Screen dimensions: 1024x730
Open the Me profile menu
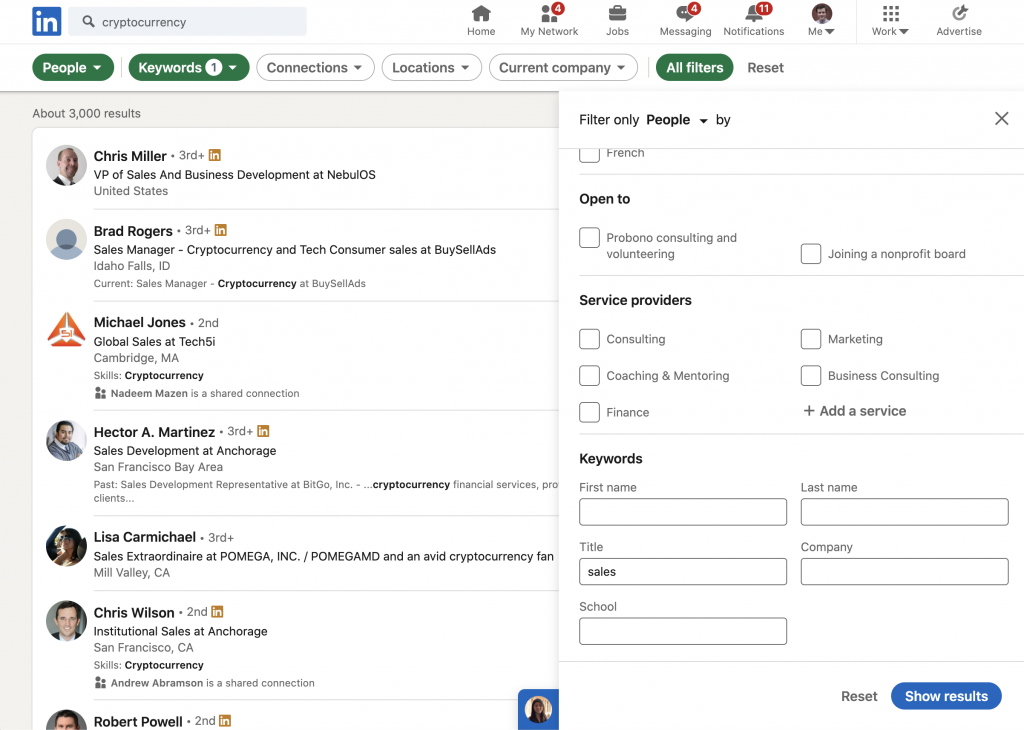(x=821, y=20)
